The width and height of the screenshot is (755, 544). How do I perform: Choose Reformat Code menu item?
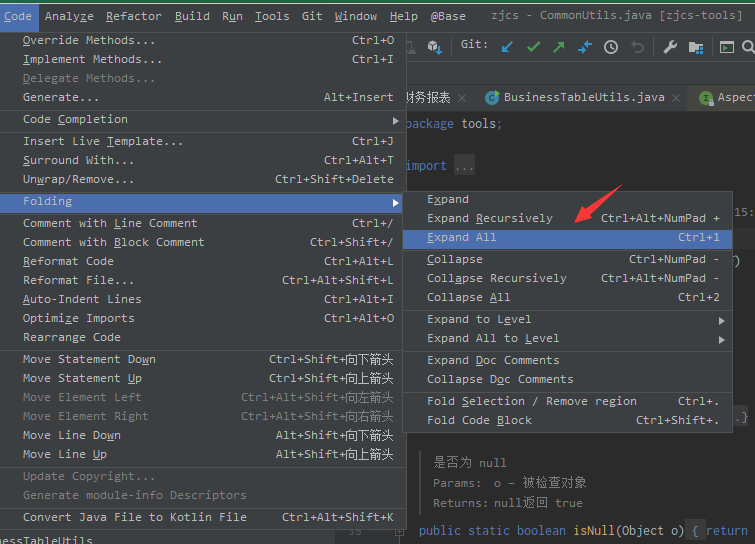[202, 261]
